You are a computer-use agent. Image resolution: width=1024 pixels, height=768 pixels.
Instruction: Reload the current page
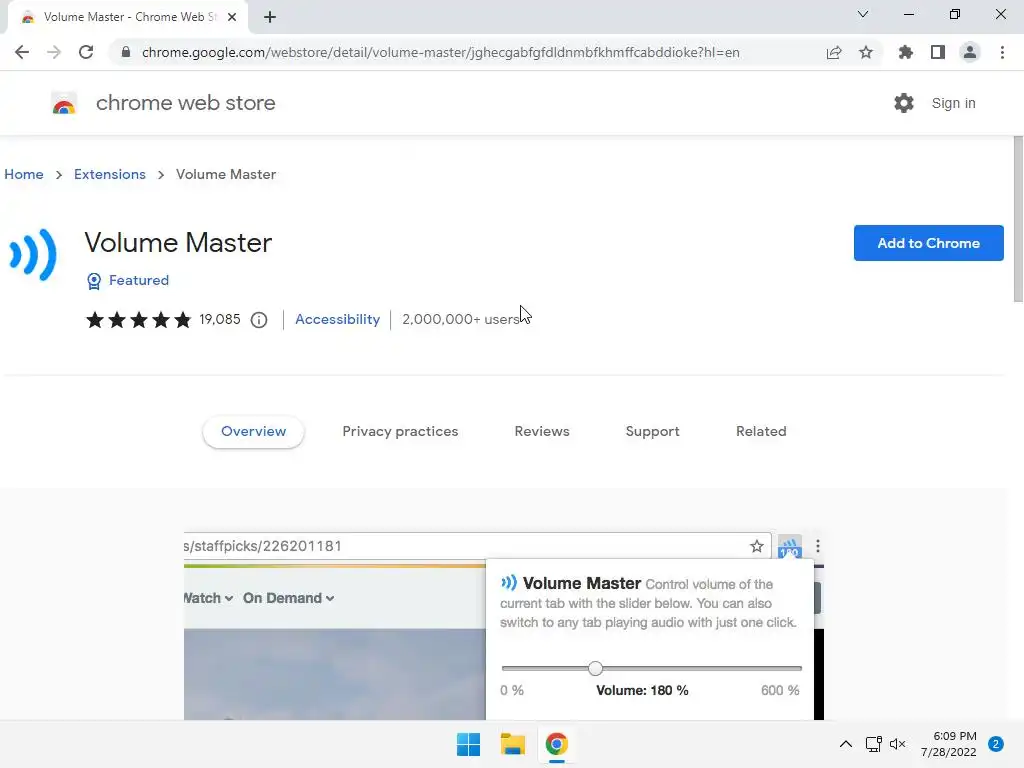pyautogui.click(x=86, y=52)
